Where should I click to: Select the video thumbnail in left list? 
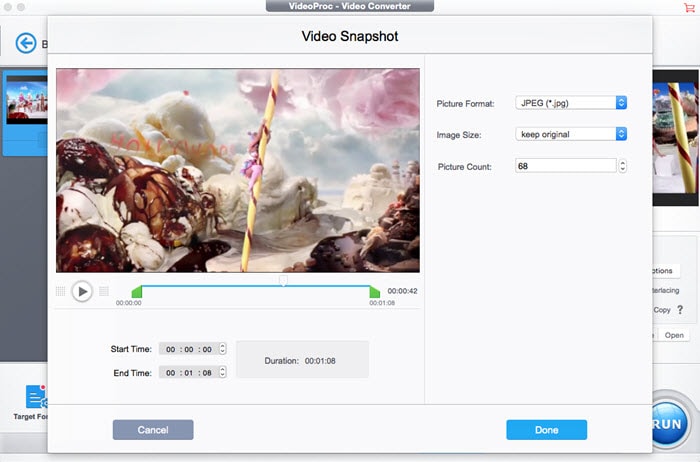point(27,100)
